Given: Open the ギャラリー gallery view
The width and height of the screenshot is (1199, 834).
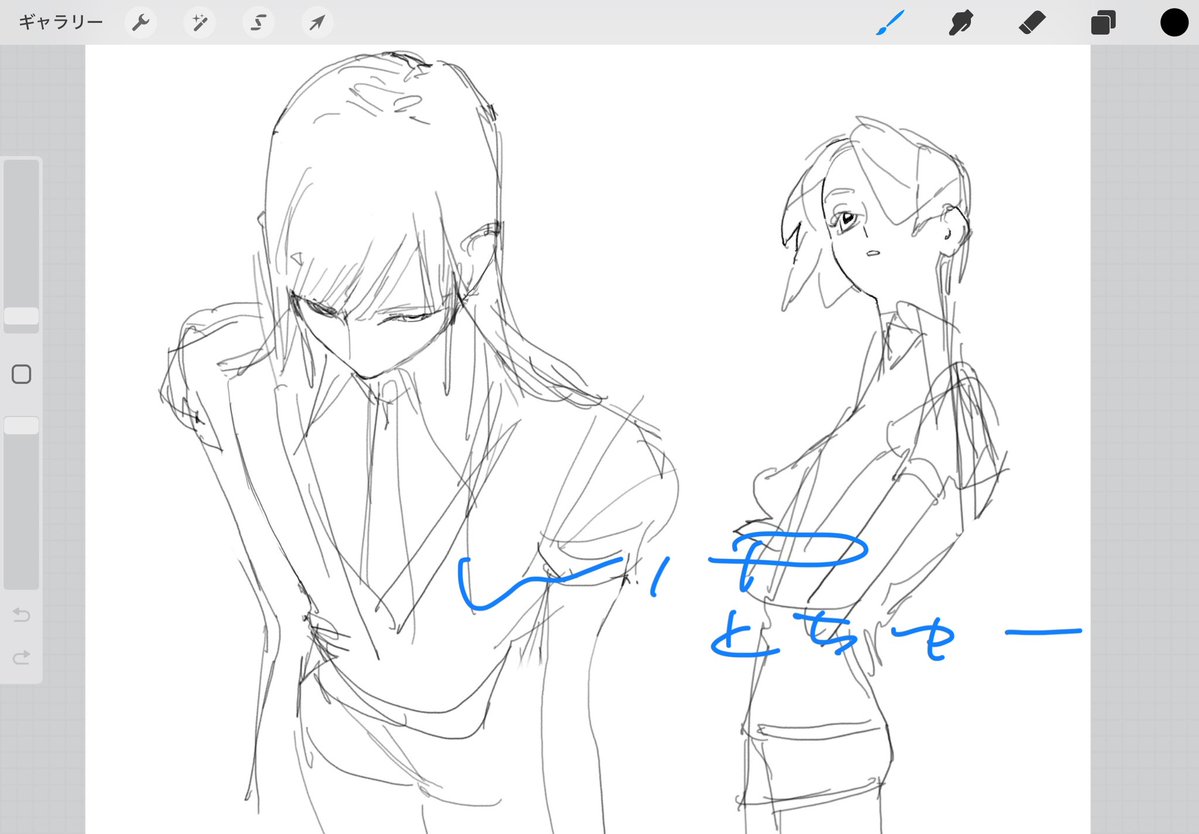Looking at the screenshot, I should (x=60, y=22).
